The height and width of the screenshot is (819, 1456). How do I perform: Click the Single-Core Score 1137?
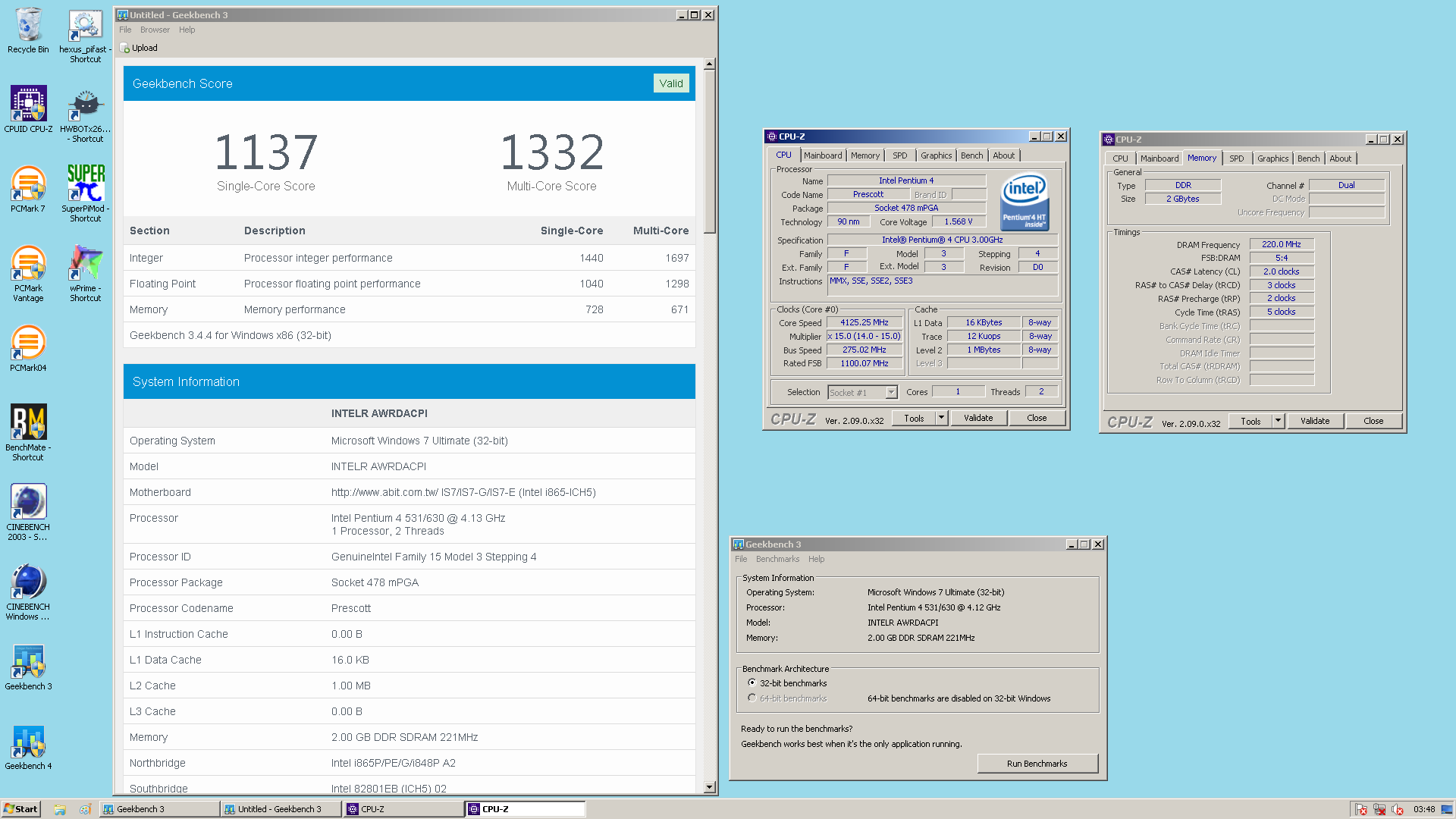click(x=266, y=152)
